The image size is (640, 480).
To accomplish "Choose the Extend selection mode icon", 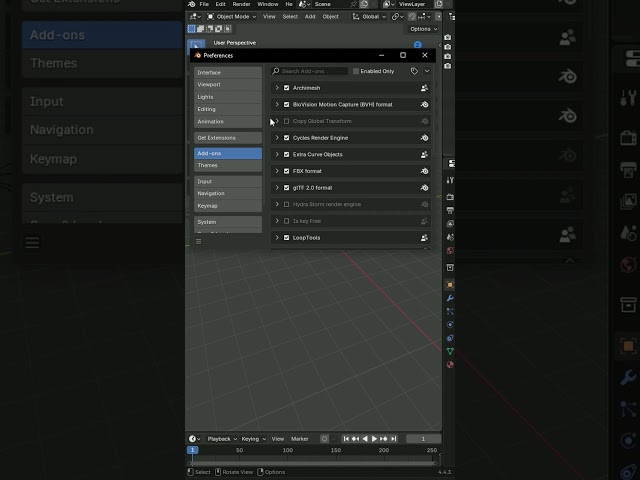I will click(200, 29).
